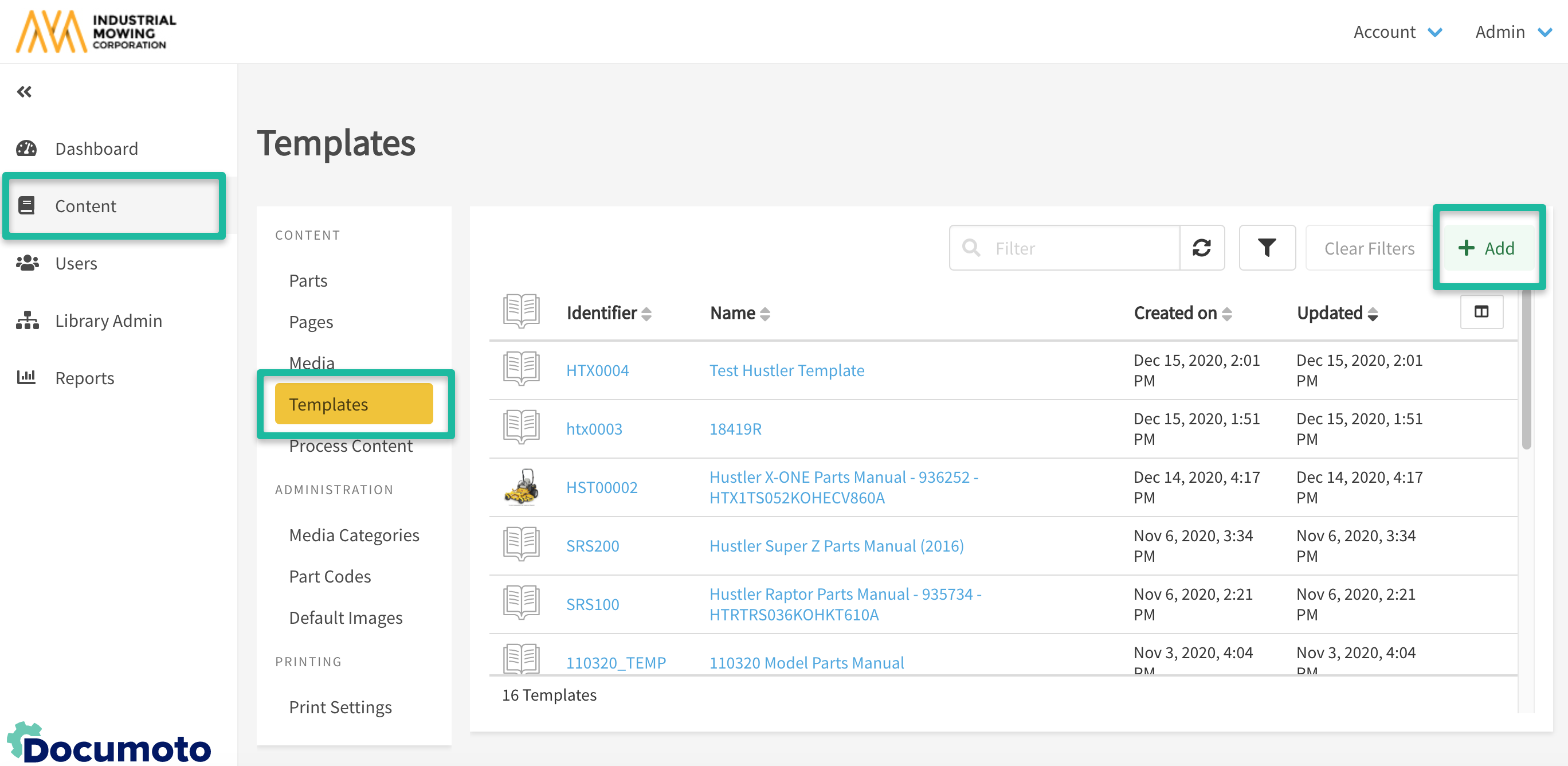Image resolution: width=1568 pixels, height=766 pixels.
Task: Click the Clear Filters button
Action: (x=1370, y=248)
